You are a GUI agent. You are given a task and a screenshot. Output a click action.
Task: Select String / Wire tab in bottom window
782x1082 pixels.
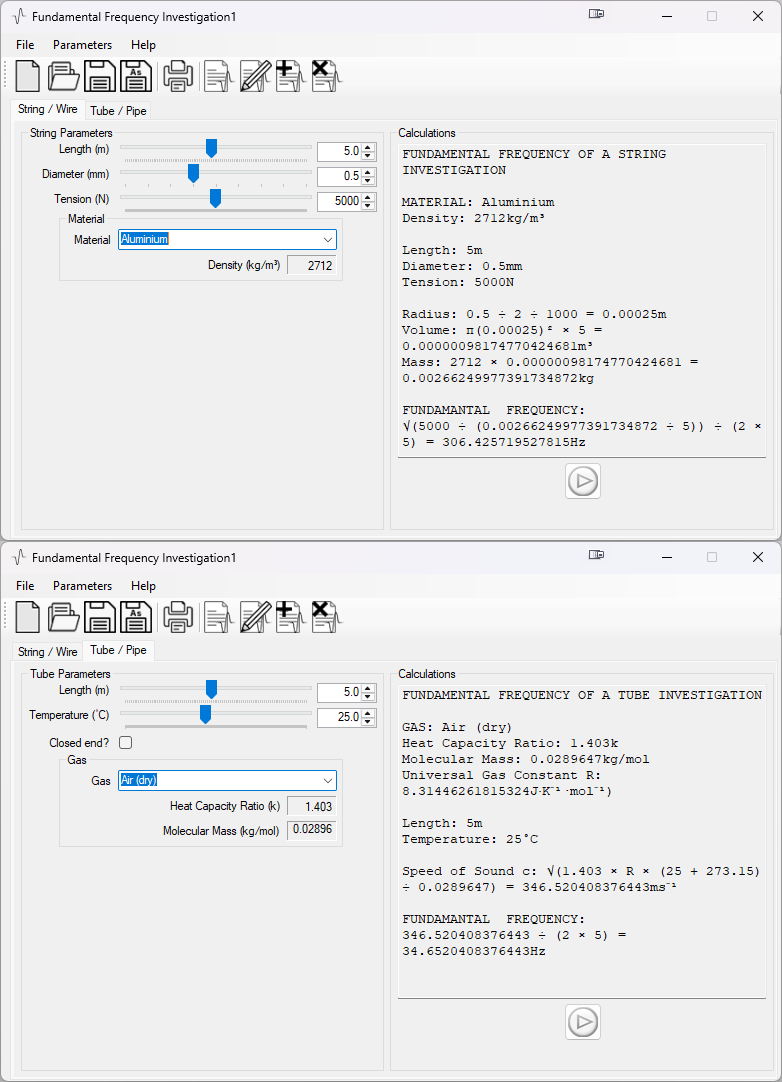point(47,652)
